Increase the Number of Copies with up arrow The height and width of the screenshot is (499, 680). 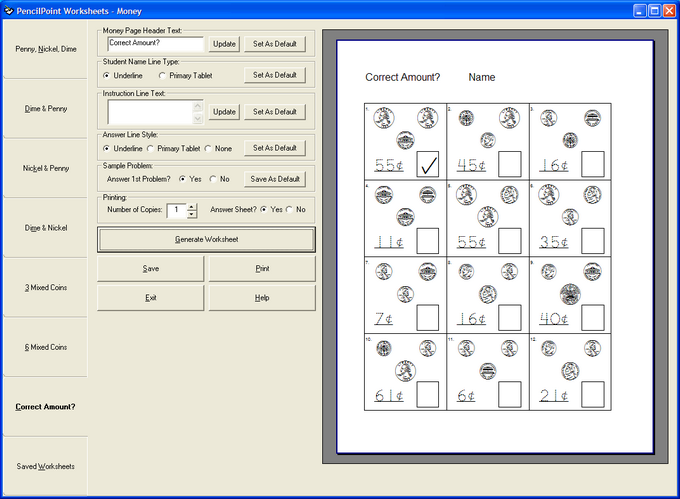(x=192, y=206)
